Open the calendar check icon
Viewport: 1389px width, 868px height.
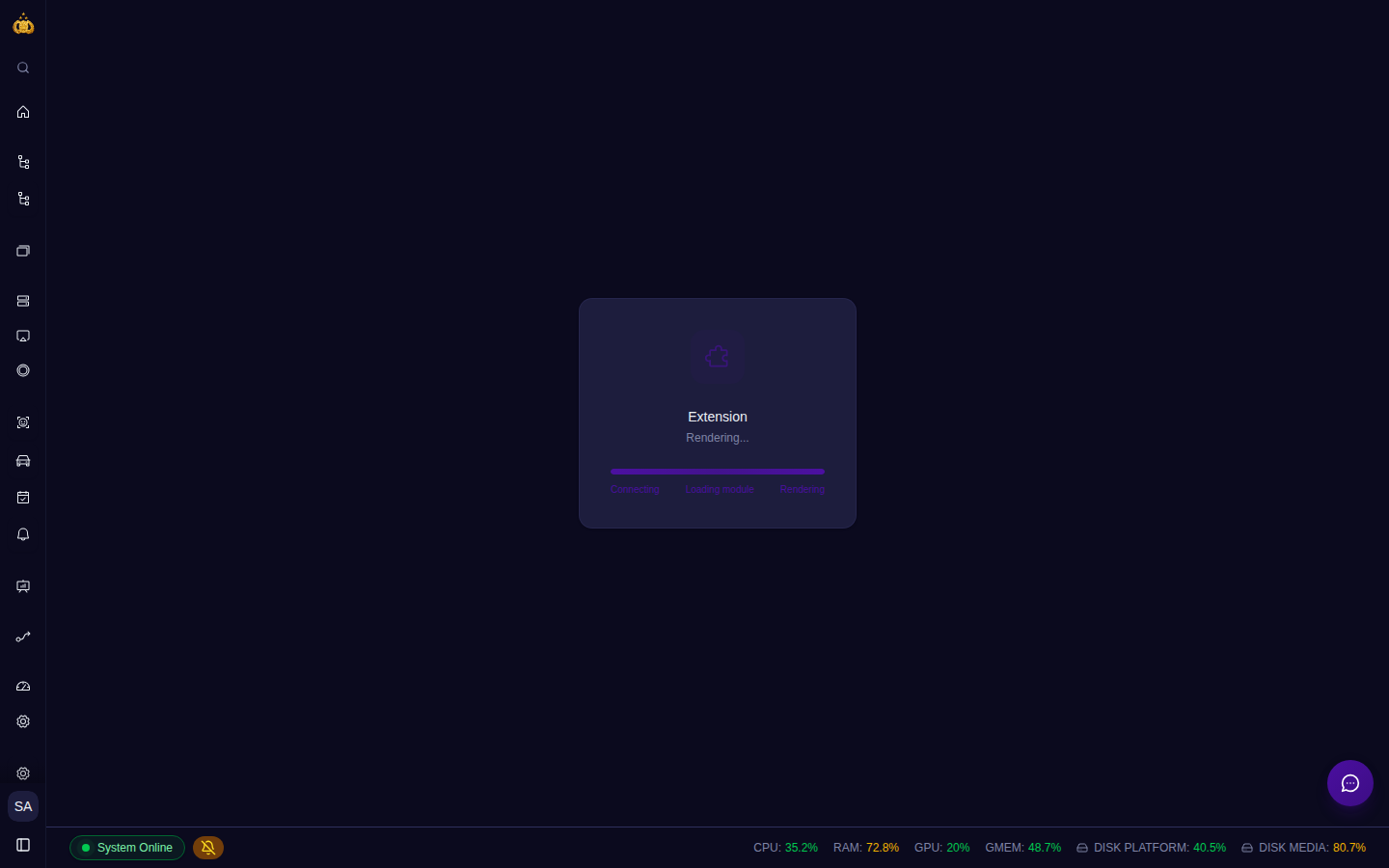click(x=23, y=498)
